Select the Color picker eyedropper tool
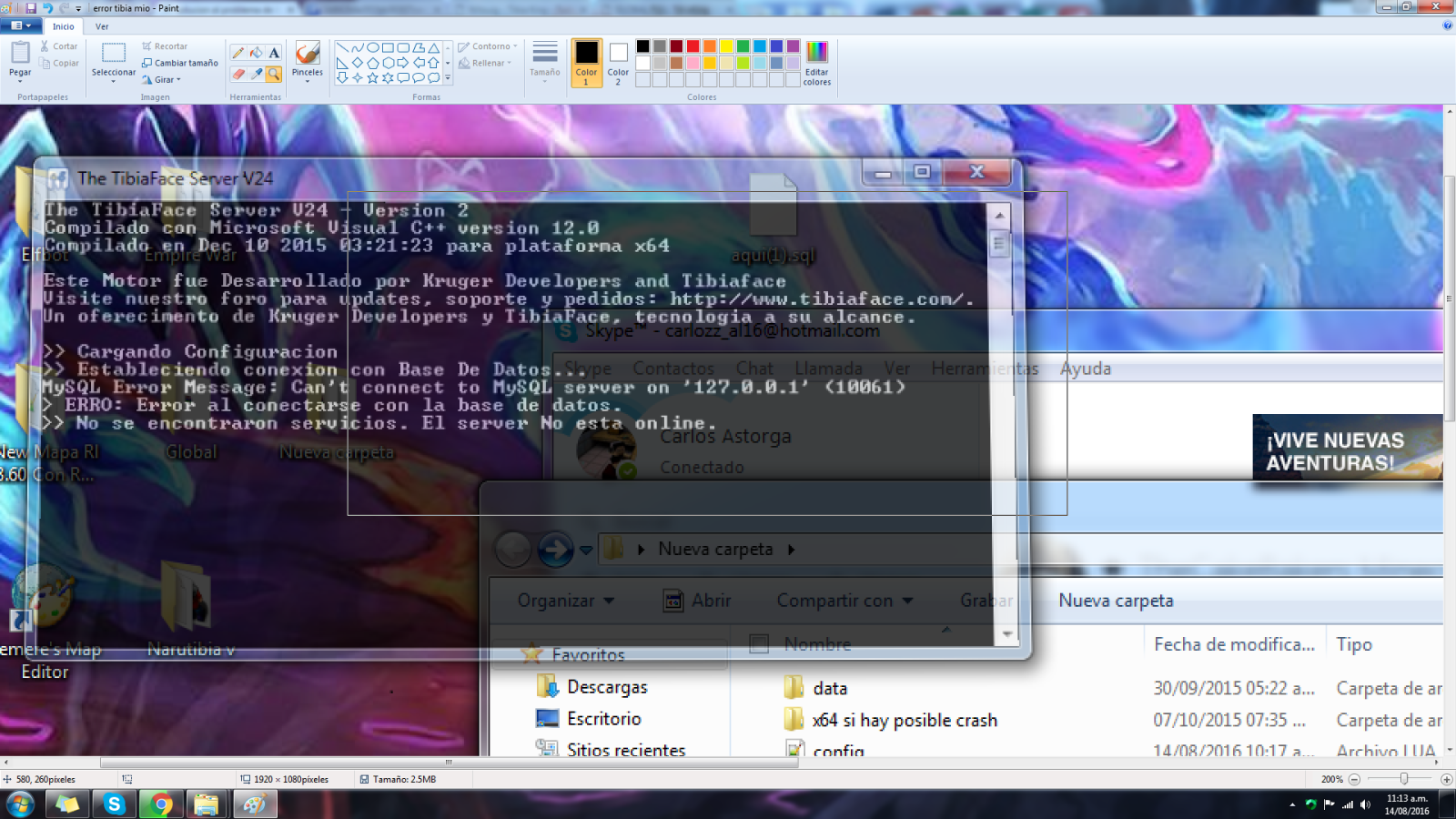This screenshot has height=819, width=1456. 256,75
